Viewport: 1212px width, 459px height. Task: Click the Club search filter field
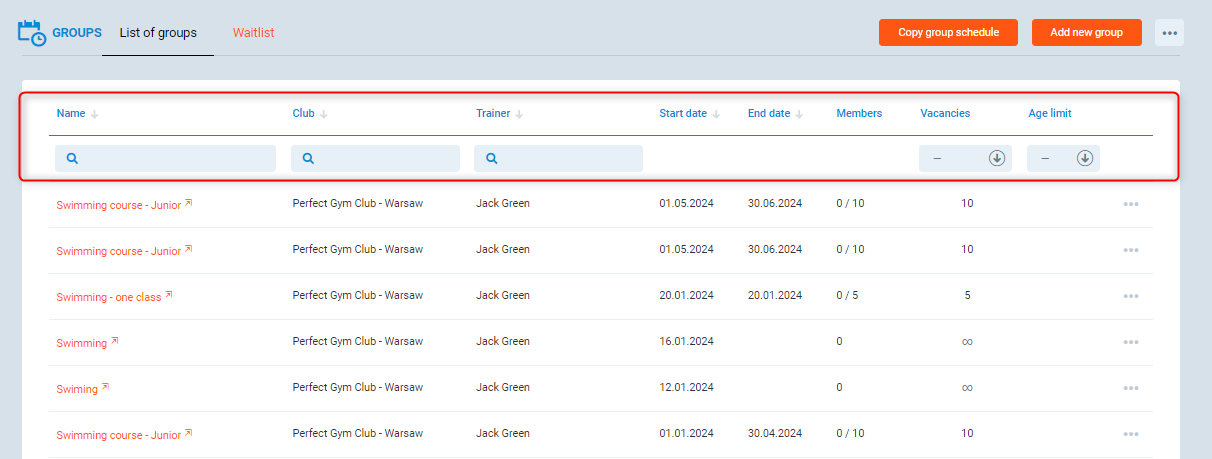point(375,158)
